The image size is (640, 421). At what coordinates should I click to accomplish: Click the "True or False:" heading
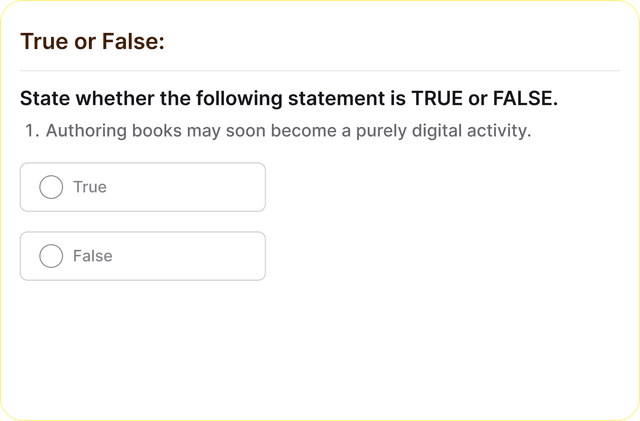tap(92, 41)
